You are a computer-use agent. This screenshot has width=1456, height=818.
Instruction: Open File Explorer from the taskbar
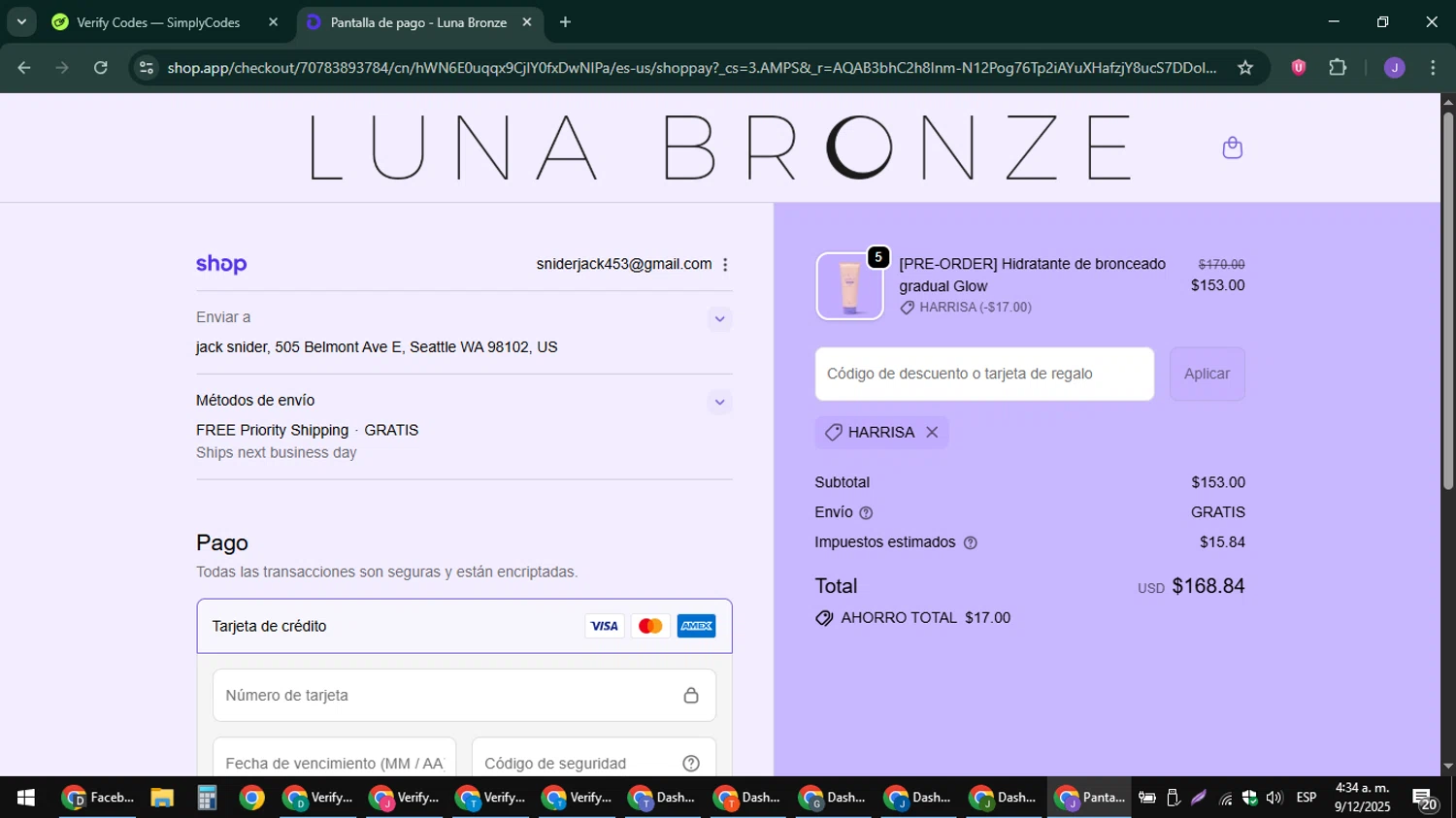(162, 798)
